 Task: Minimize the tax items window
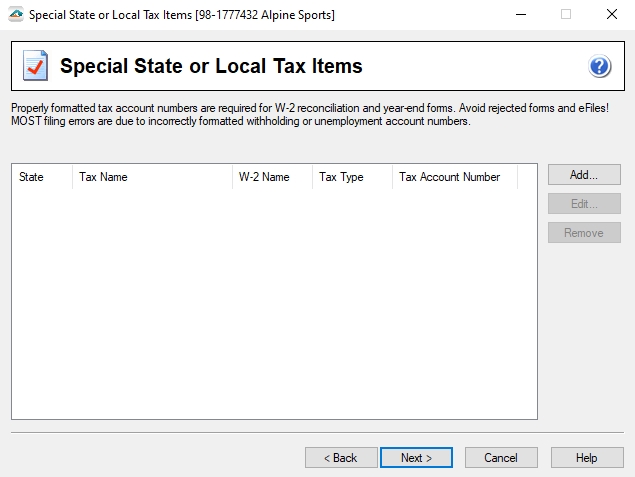pyautogui.click(x=520, y=15)
